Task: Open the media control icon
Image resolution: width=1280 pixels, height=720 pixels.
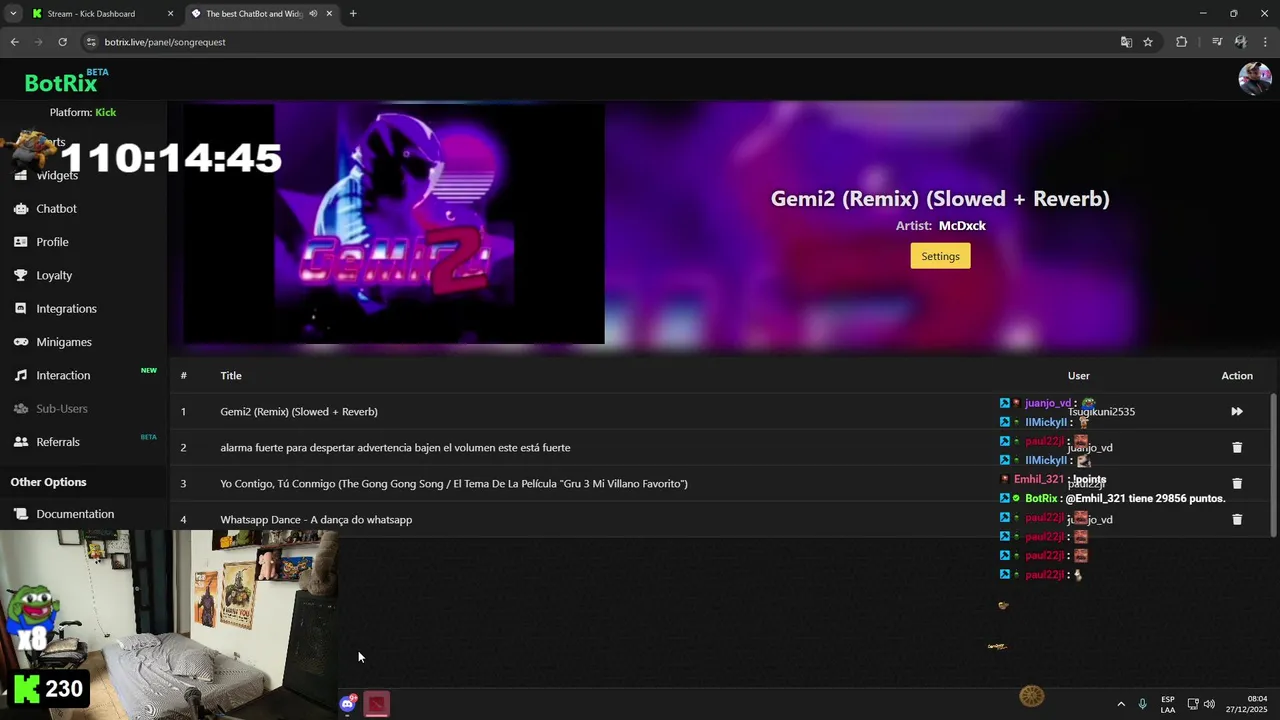Action: tap(1217, 42)
